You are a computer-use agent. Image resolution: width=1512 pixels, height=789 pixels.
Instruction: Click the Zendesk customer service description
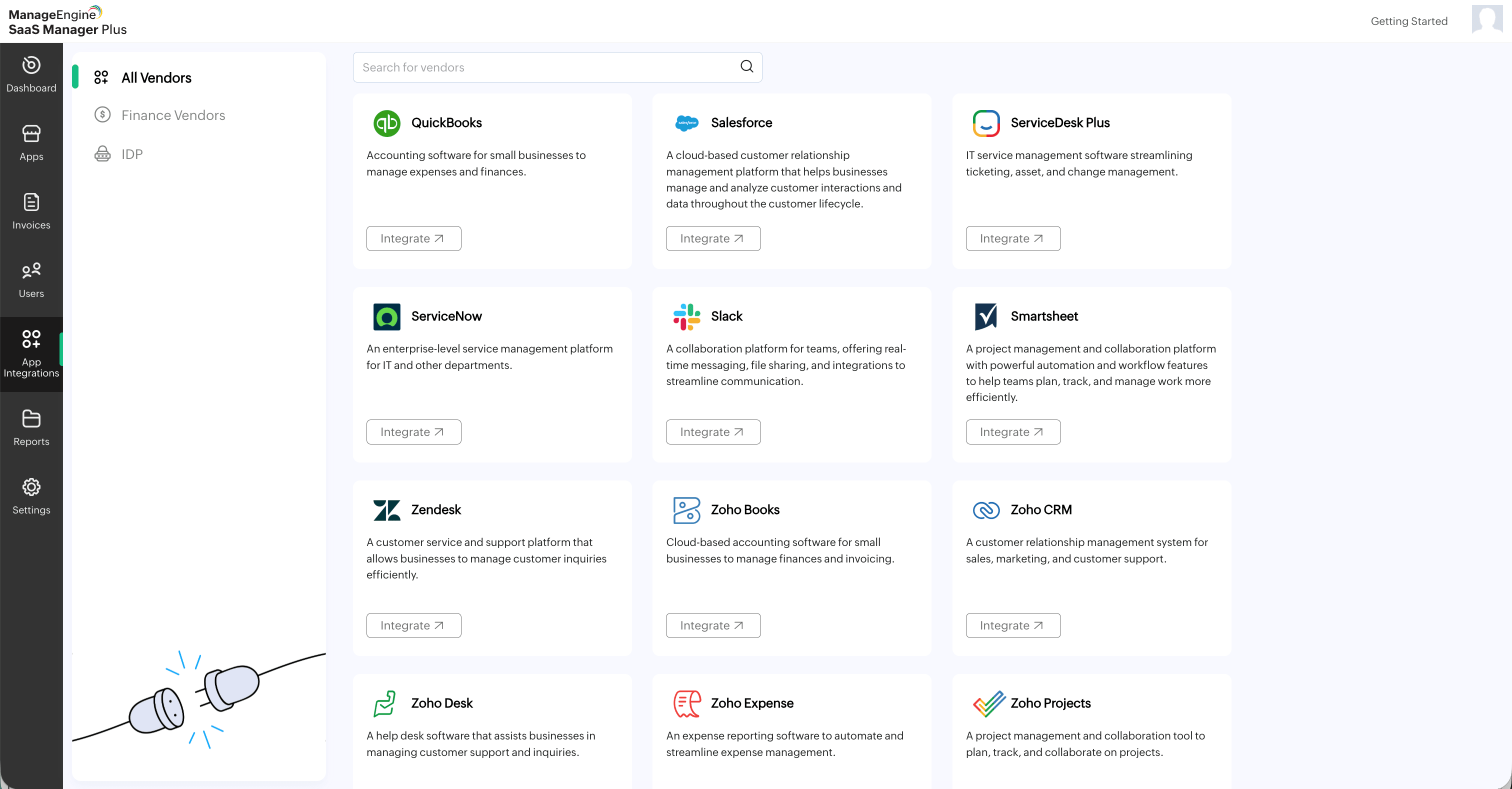(x=486, y=558)
